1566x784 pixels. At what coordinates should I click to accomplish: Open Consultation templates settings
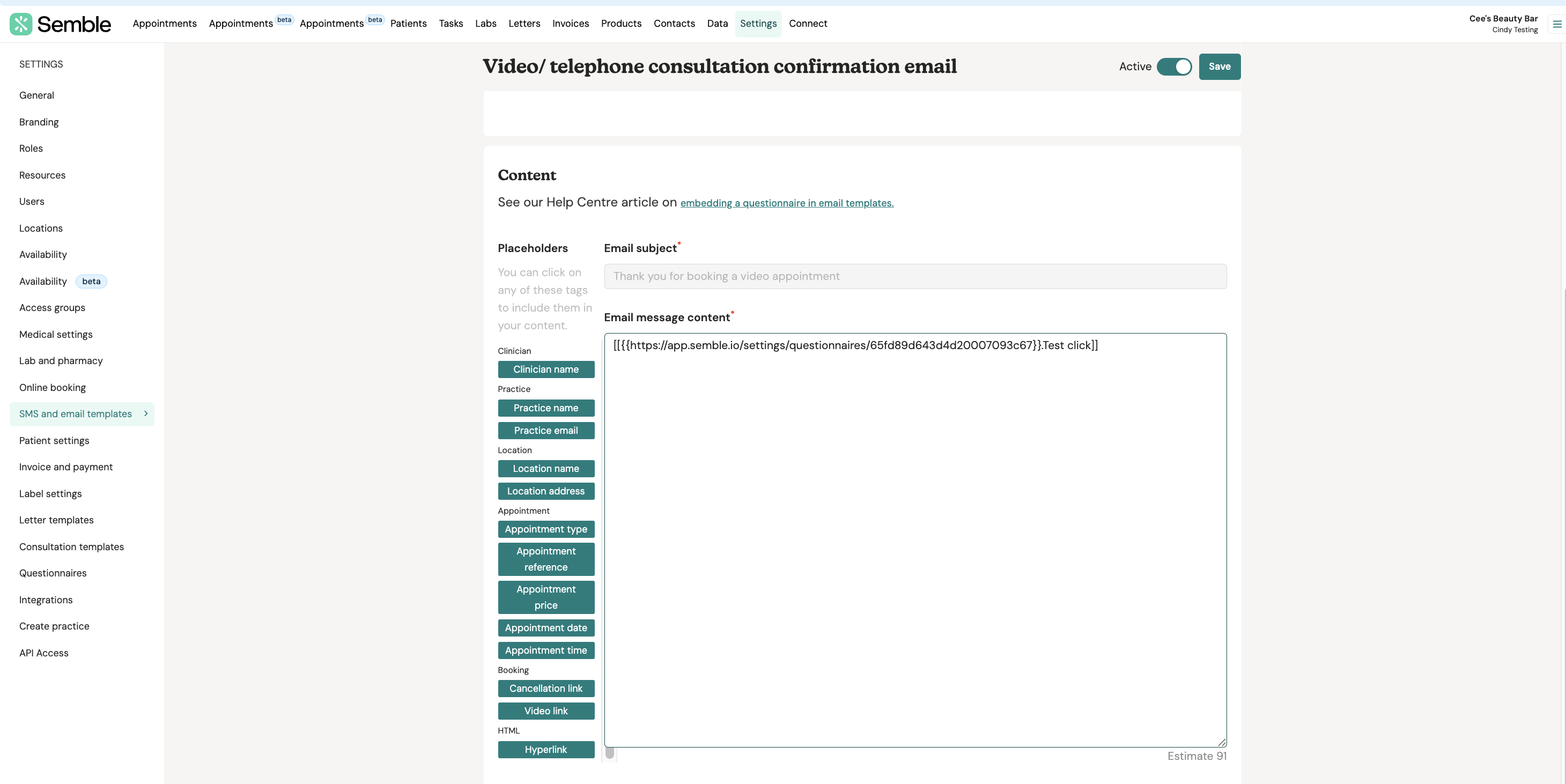point(72,546)
